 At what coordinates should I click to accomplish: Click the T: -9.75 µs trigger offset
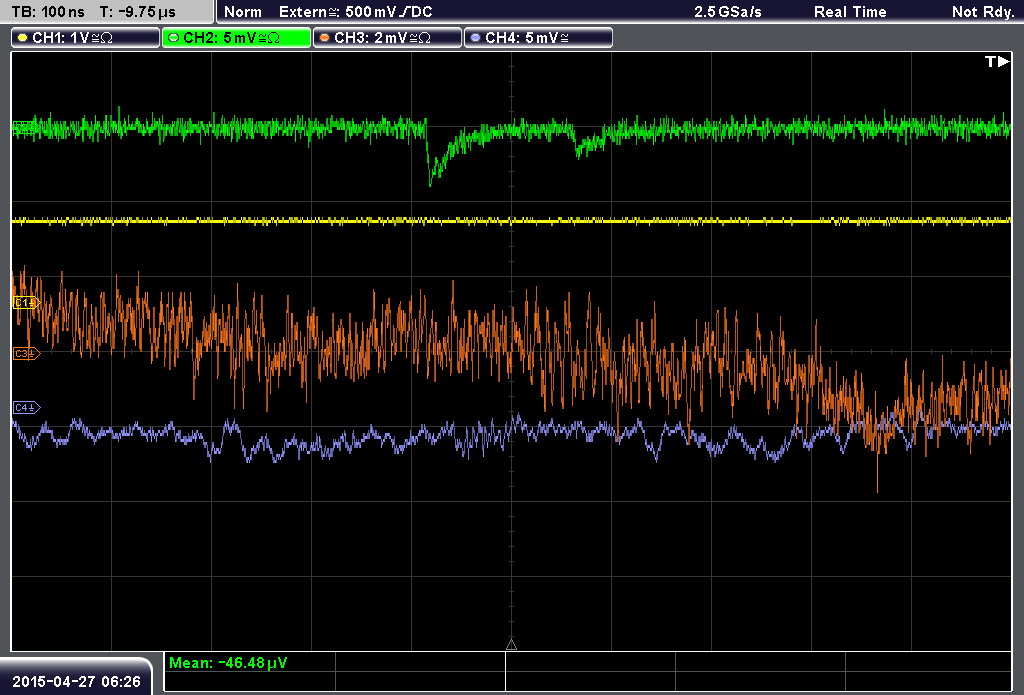point(138,12)
